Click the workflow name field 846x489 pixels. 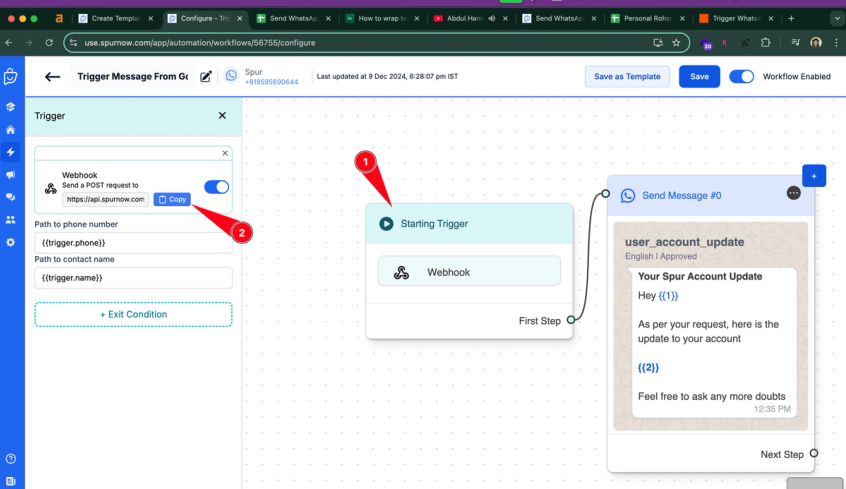coord(133,77)
